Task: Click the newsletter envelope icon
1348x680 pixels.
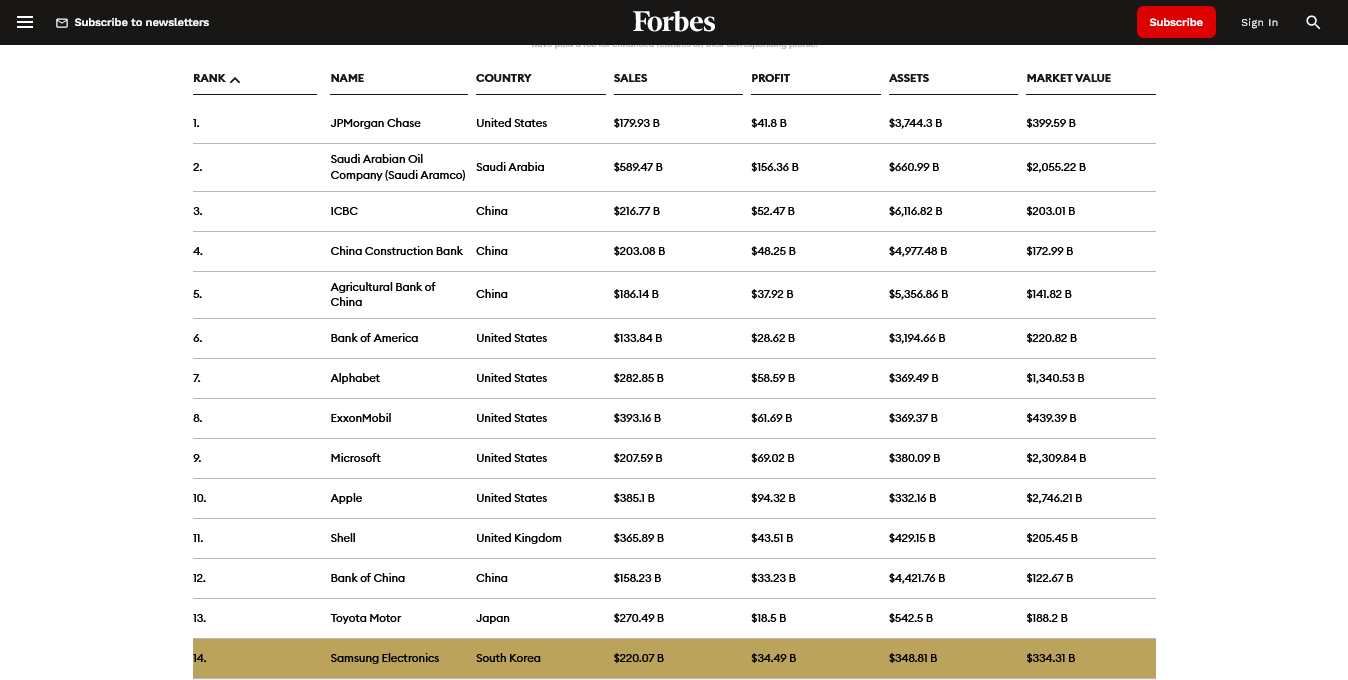Action: click(x=62, y=23)
